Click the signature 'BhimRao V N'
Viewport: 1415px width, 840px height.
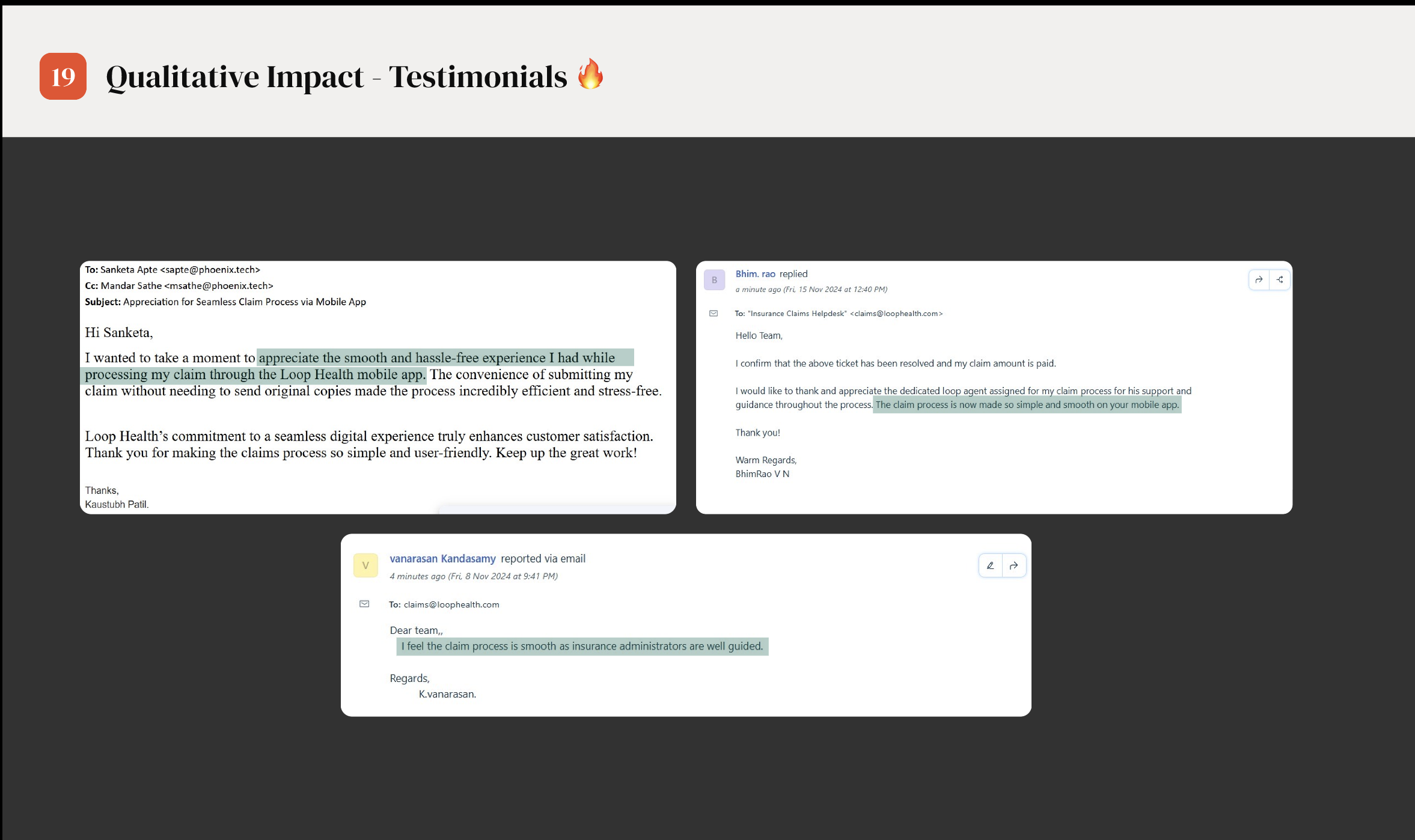click(x=762, y=474)
